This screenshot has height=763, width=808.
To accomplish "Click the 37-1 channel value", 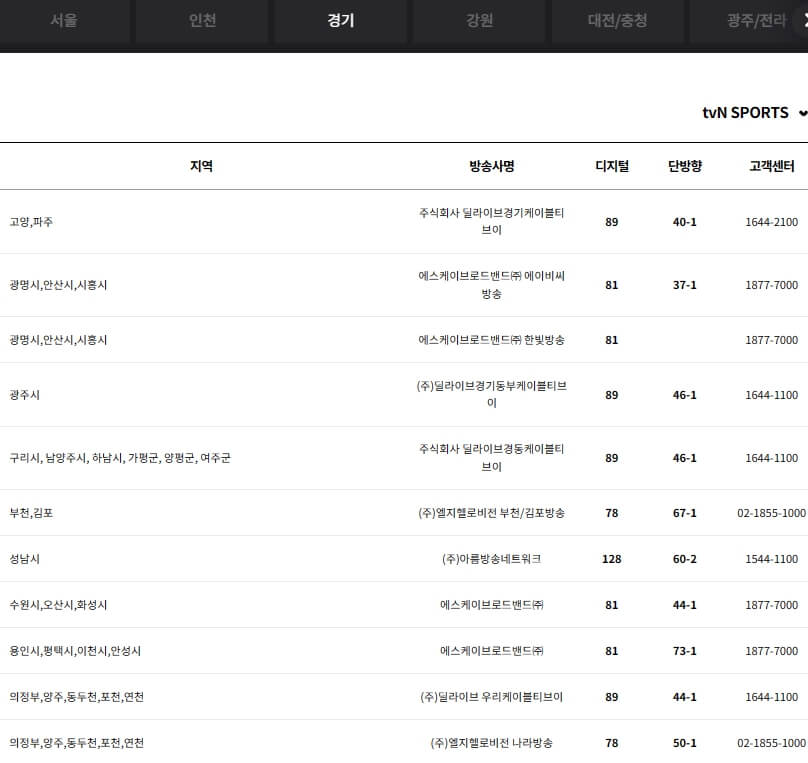I will point(684,285).
